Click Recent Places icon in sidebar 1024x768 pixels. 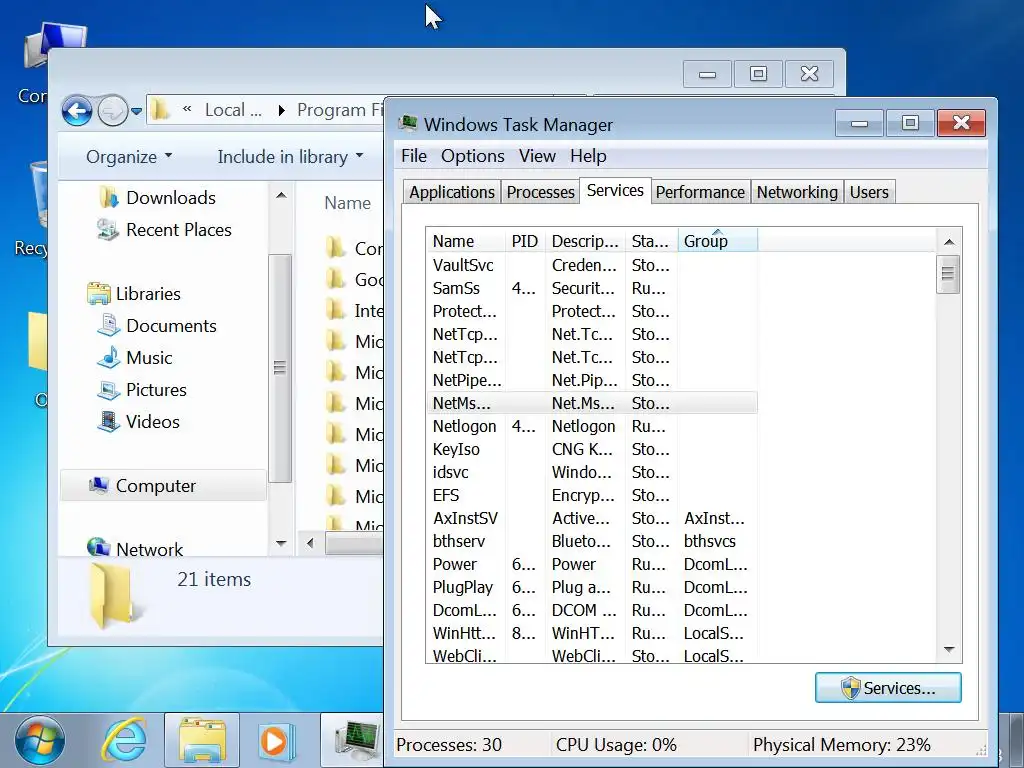click(x=108, y=229)
